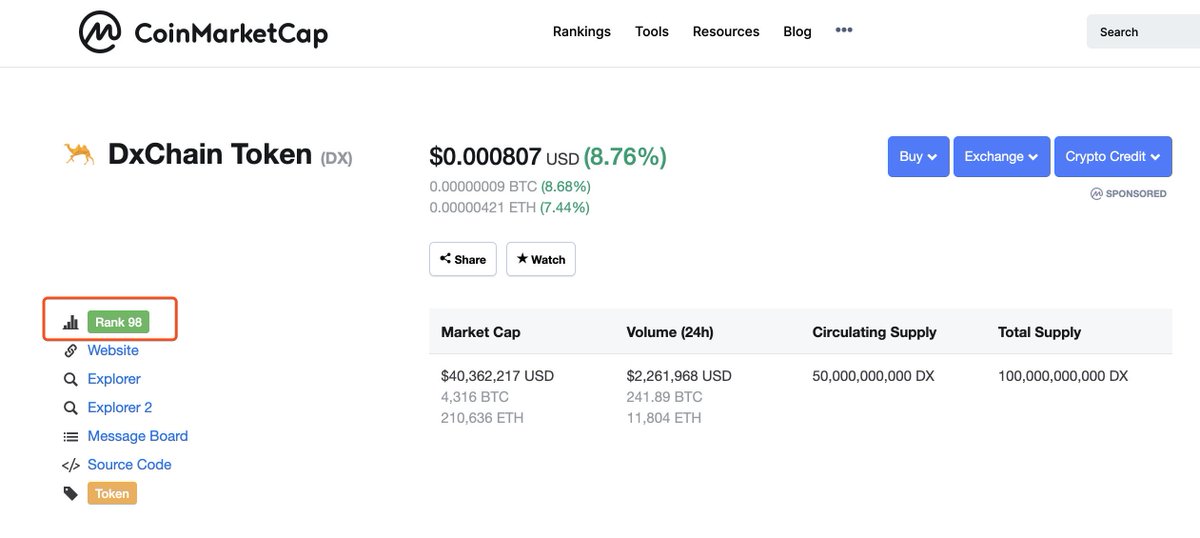Viewport: 1200px width, 538px height.
Task: Click the green Rank 98 badge
Action: tap(118, 322)
